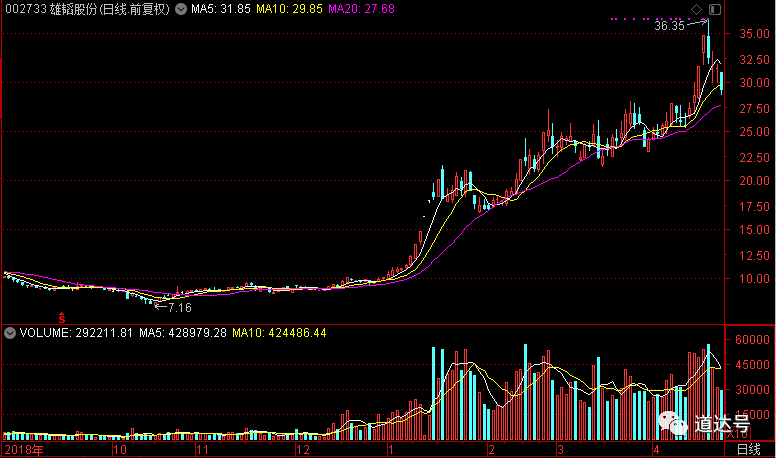Click the 日线 period button at bottom right

[748, 450]
